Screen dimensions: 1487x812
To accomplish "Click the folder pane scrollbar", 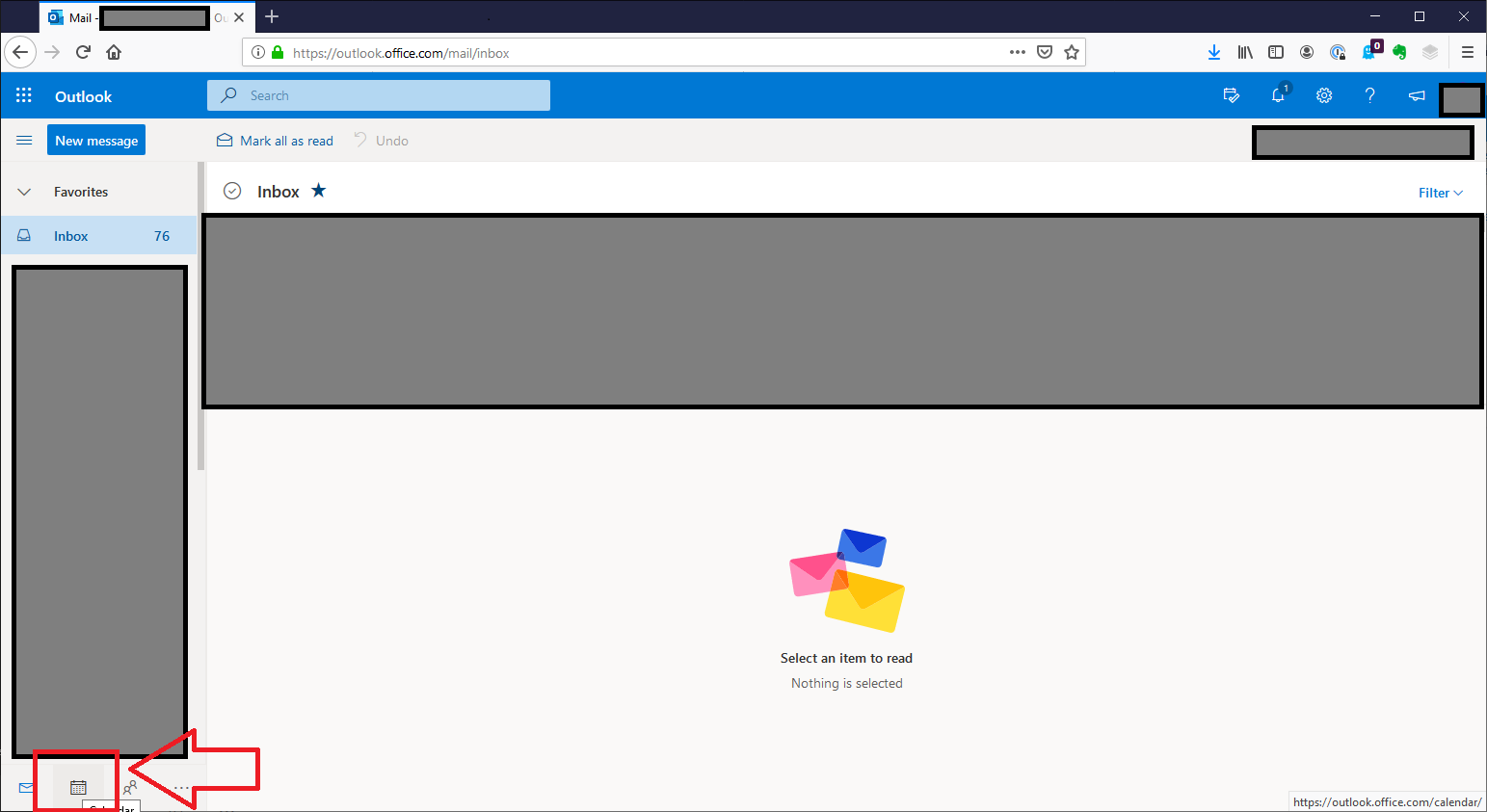I will [x=200, y=316].
